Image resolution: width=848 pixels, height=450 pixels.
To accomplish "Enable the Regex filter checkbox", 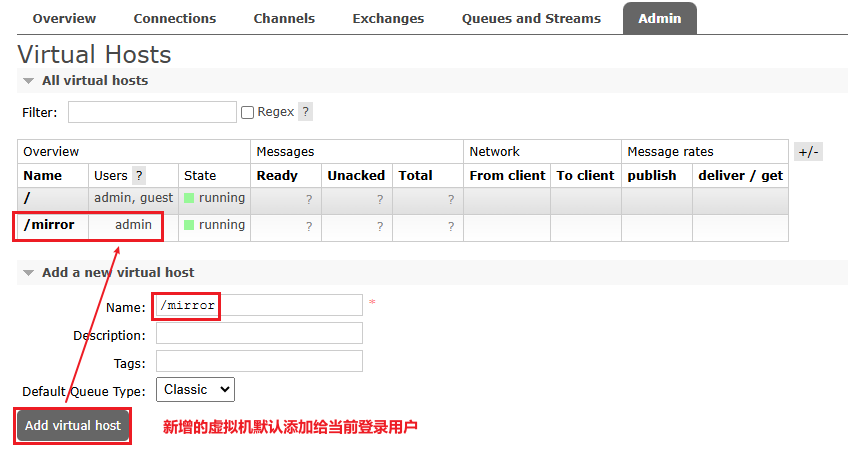I will pyautogui.click(x=247, y=113).
